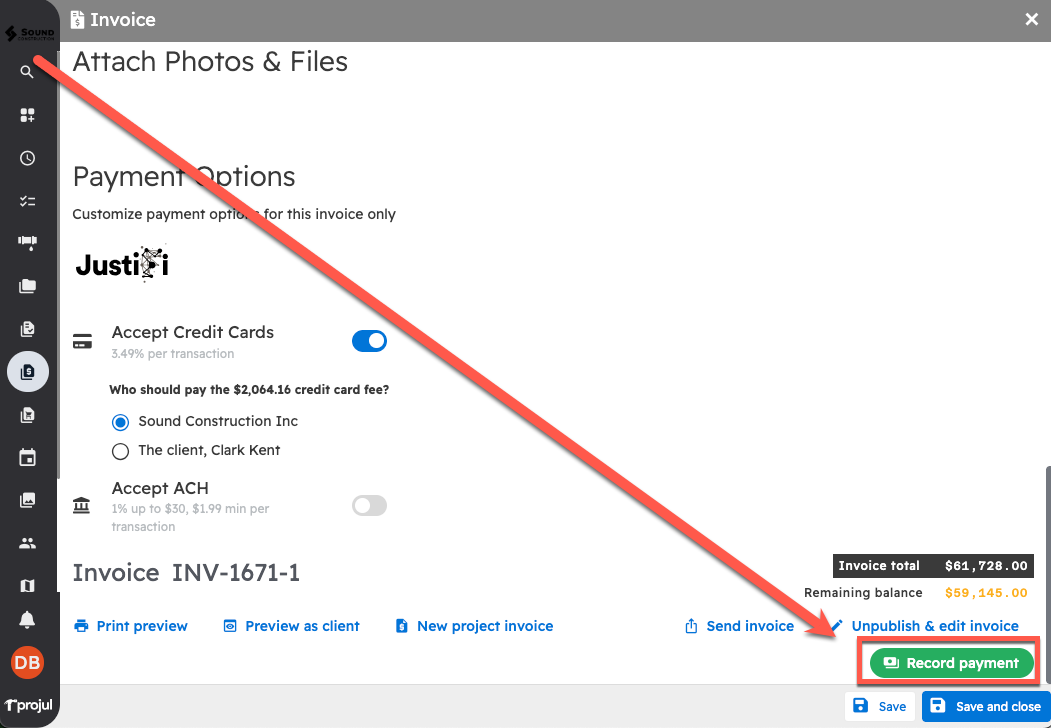Open Preview as client link
The height and width of the screenshot is (728, 1051).
pyautogui.click(x=291, y=626)
